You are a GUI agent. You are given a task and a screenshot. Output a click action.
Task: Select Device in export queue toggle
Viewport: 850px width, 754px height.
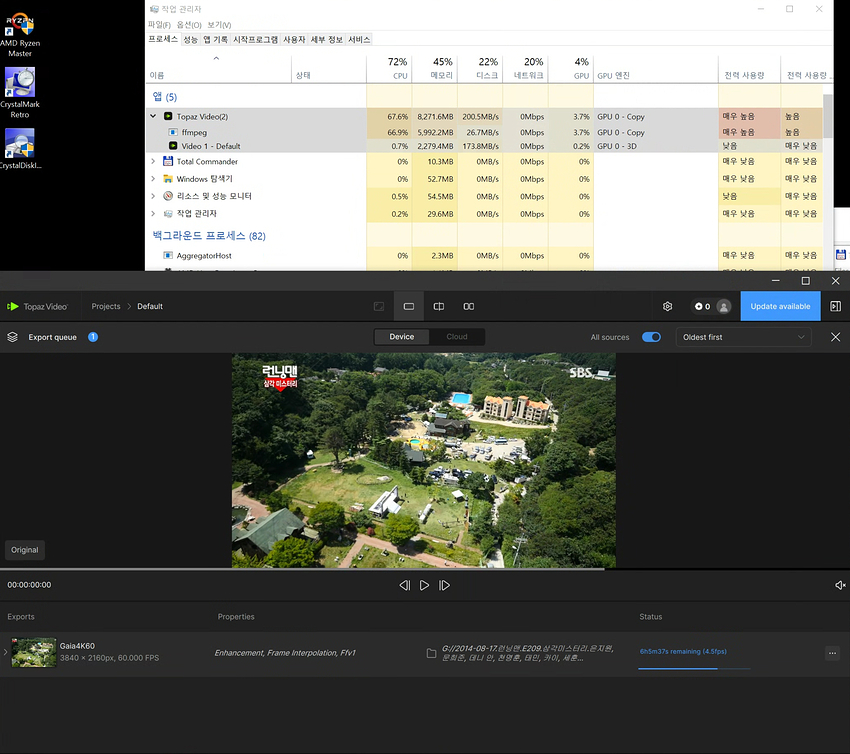click(401, 337)
